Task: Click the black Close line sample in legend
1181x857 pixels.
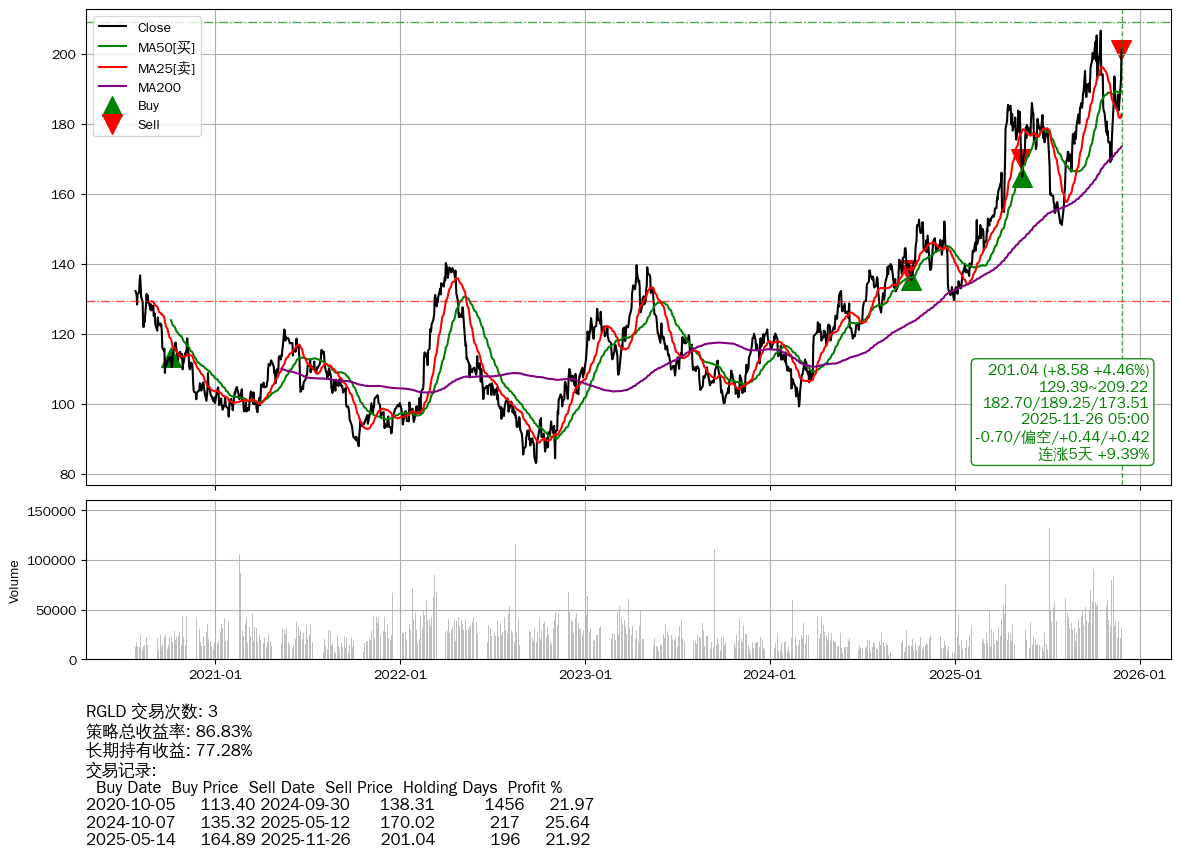Action: 112,28
